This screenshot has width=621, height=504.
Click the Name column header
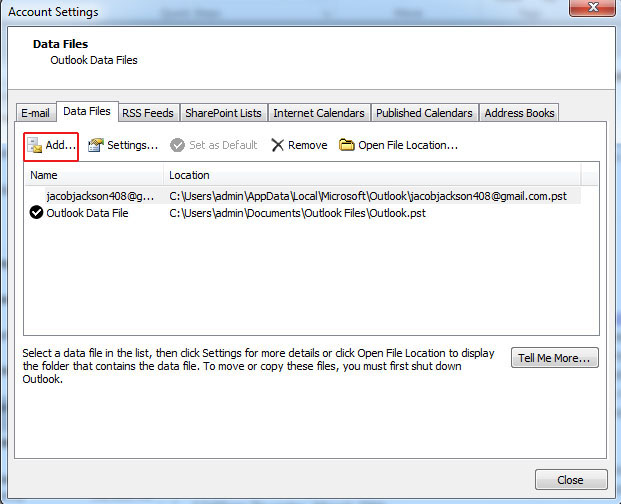[x=94, y=175]
